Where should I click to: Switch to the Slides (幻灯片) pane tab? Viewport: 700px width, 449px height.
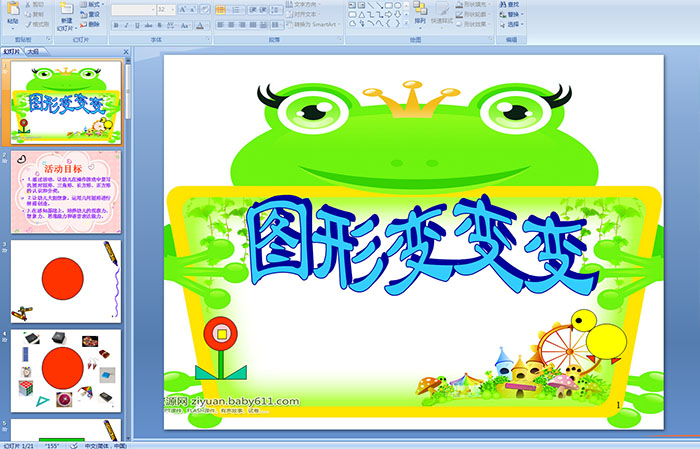[12, 52]
